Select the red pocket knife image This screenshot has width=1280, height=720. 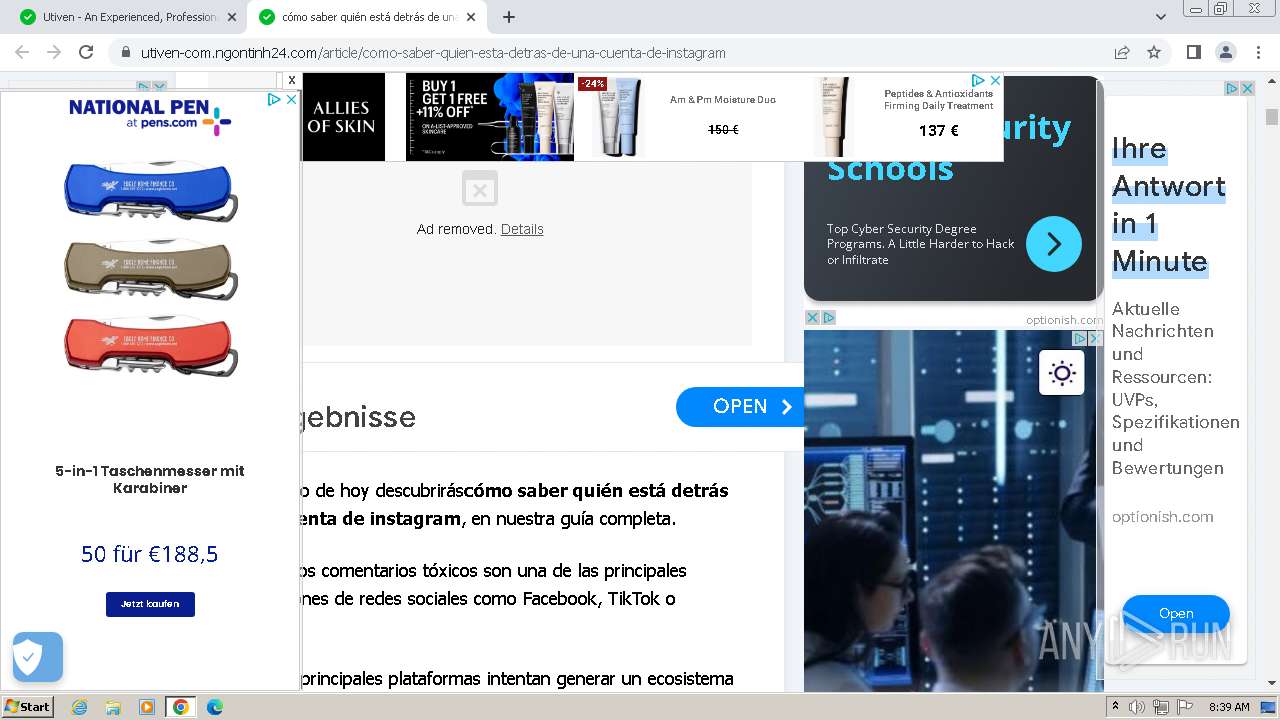[151, 346]
